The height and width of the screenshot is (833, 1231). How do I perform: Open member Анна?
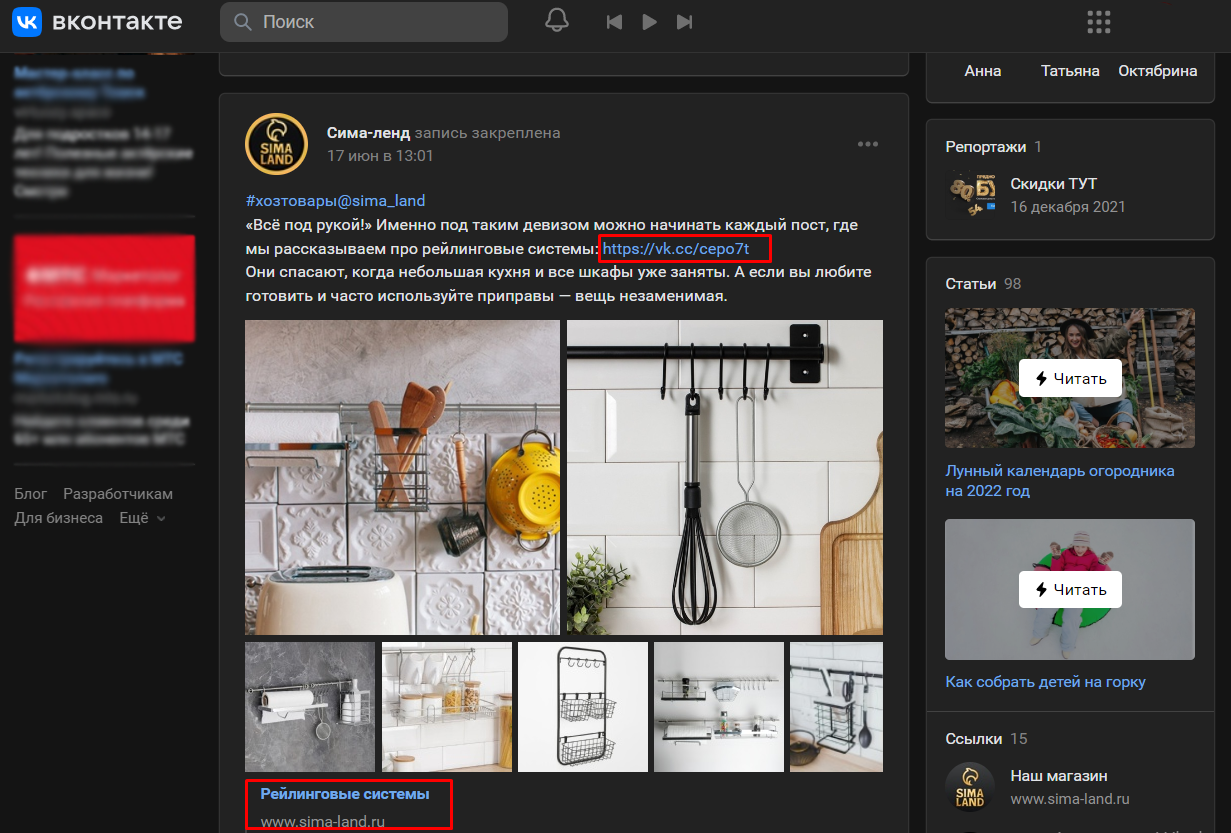(982, 71)
